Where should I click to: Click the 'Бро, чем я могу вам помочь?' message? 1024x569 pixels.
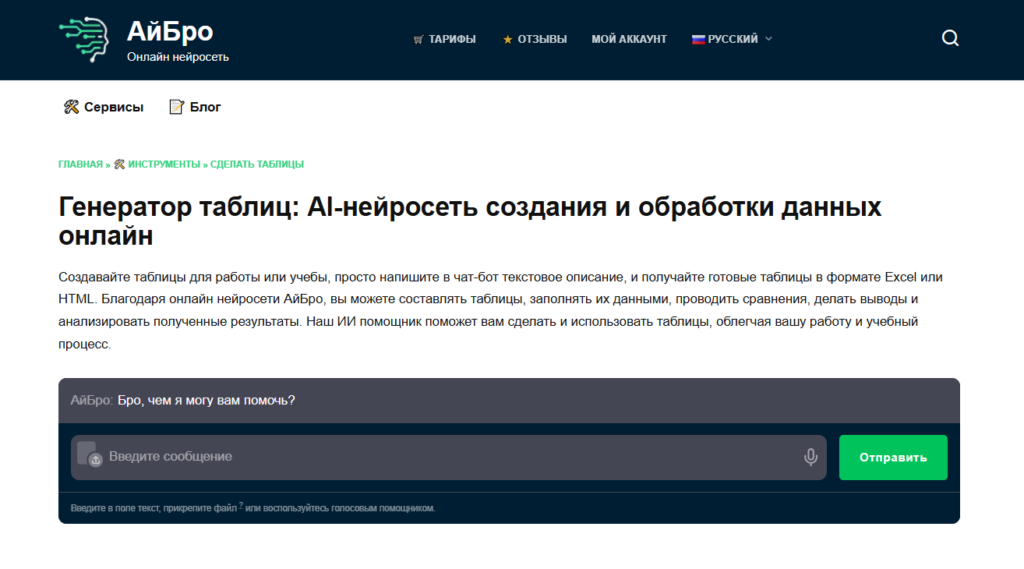click(x=206, y=400)
